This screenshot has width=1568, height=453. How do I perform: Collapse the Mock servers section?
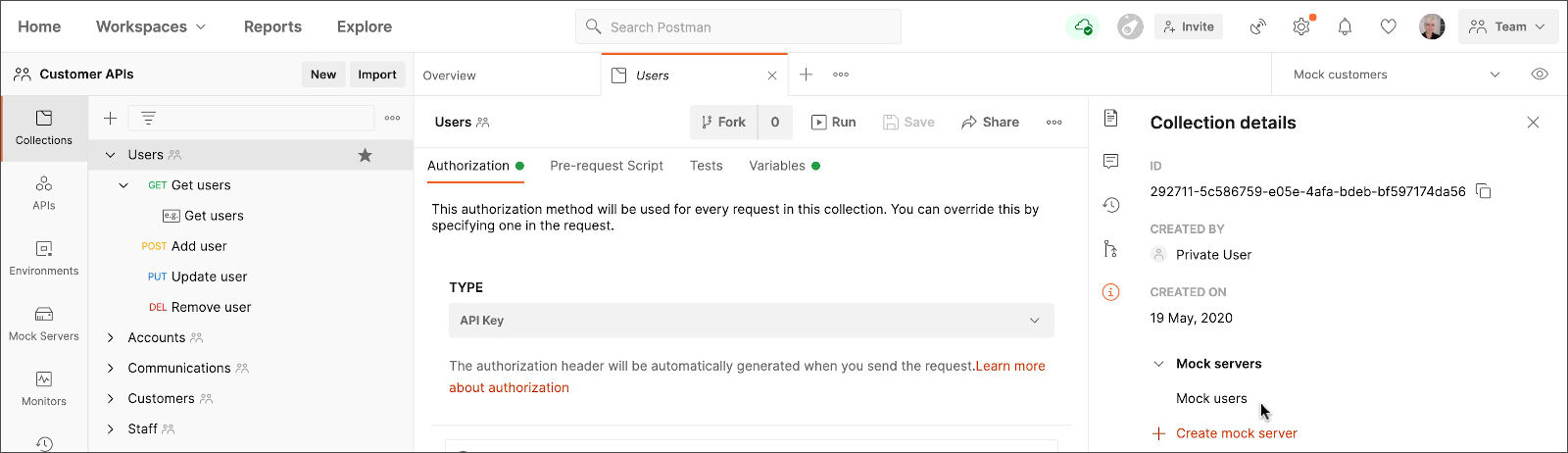click(1158, 364)
